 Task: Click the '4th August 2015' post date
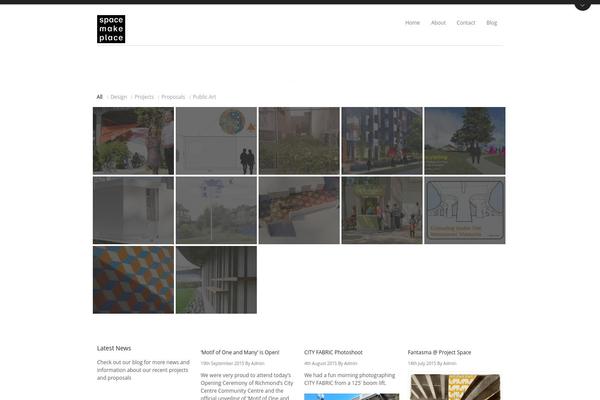point(320,363)
